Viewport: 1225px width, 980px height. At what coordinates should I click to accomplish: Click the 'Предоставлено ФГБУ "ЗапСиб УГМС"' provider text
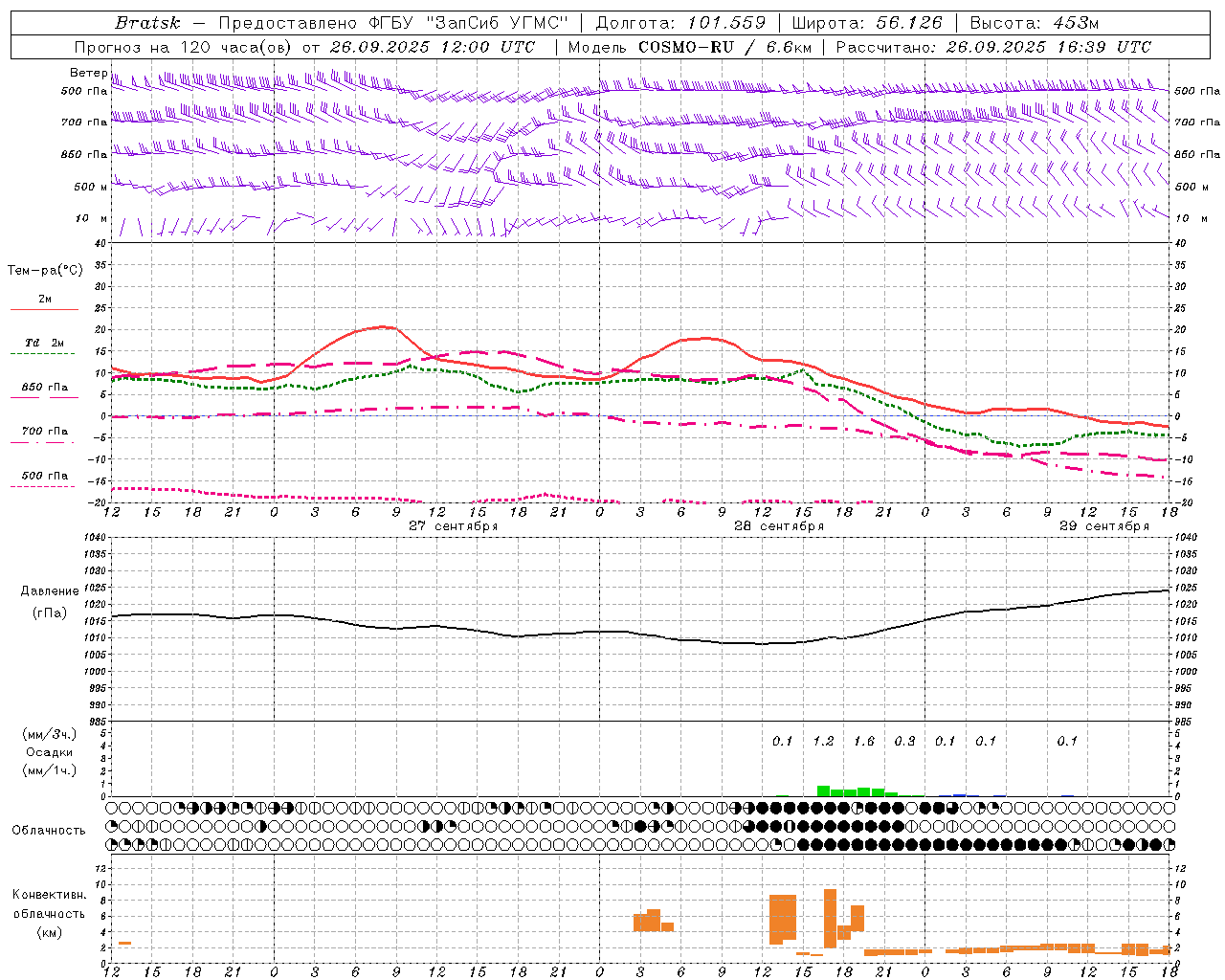click(393, 23)
